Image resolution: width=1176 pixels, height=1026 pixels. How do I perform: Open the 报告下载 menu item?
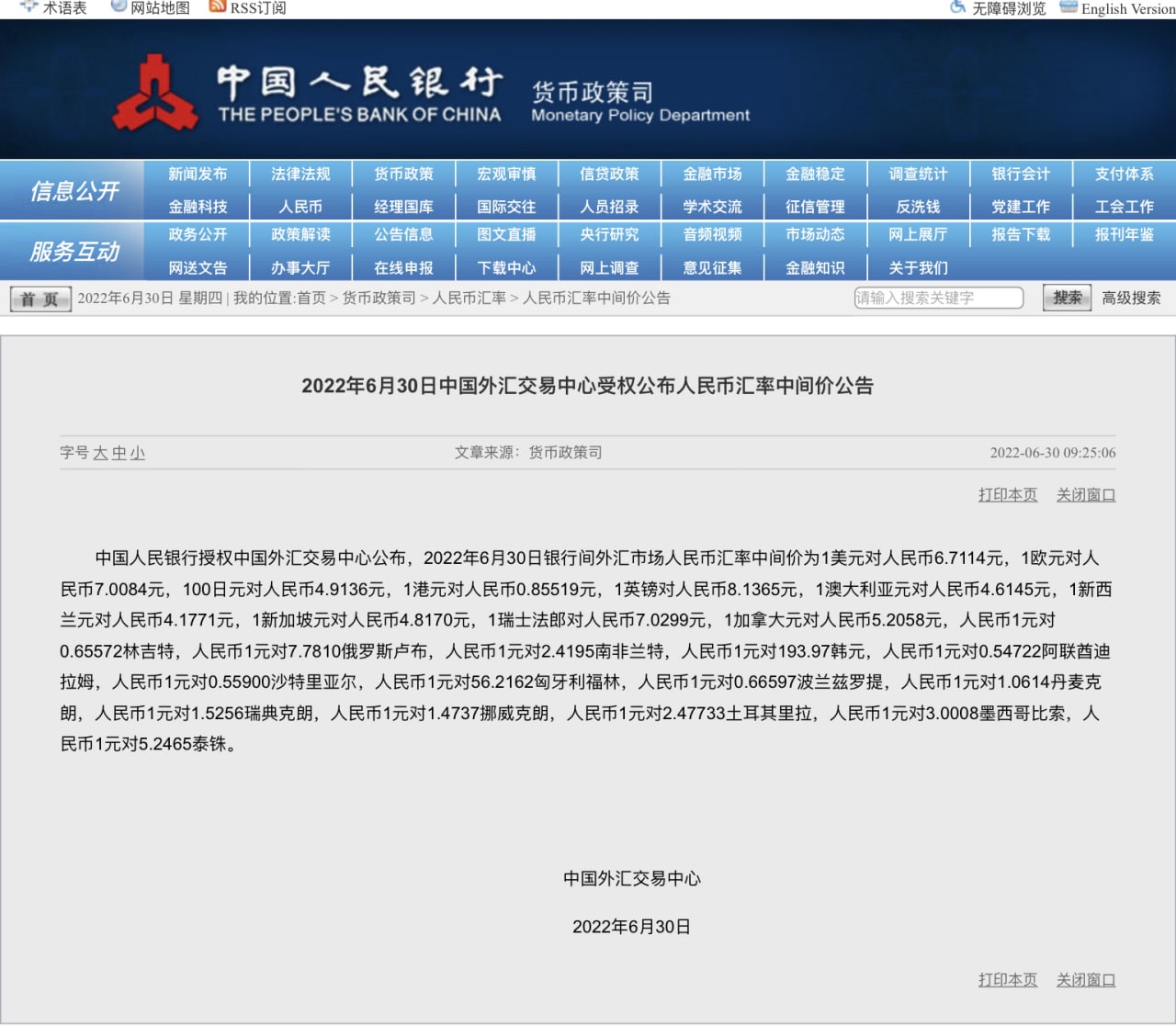[1021, 234]
